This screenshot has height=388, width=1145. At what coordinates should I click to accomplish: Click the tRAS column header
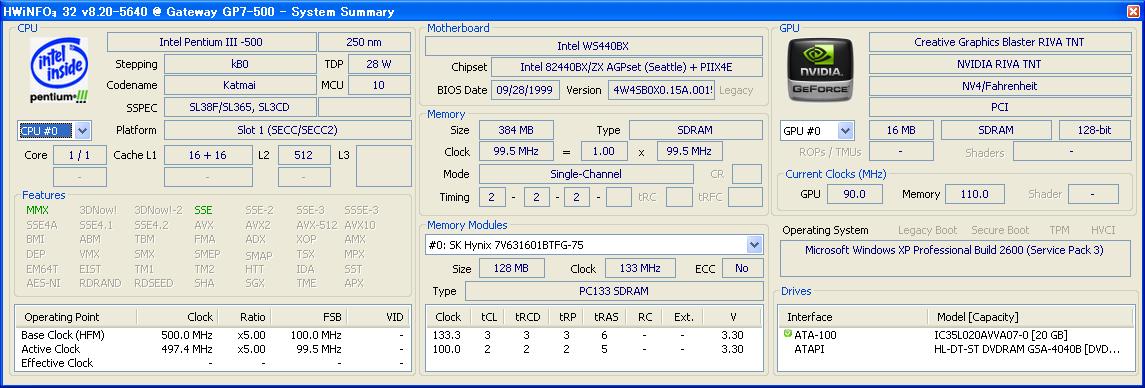605,317
